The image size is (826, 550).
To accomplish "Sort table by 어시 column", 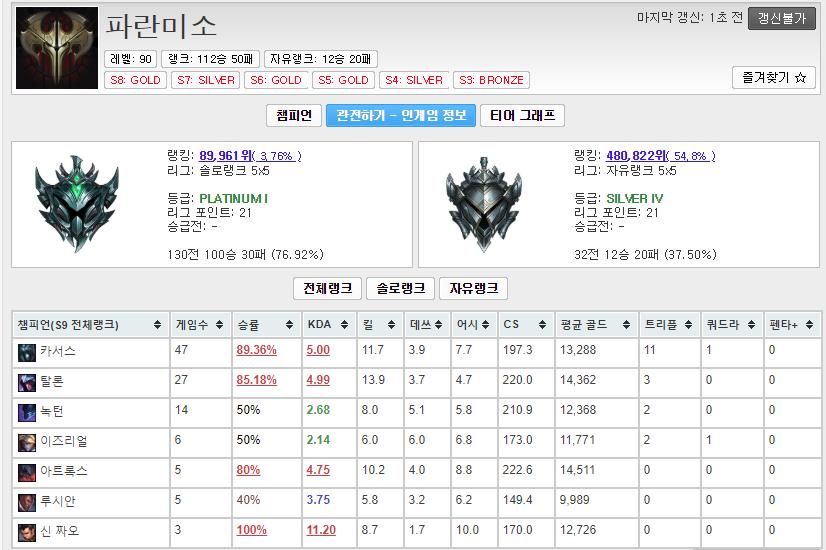I will pos(474,325).
